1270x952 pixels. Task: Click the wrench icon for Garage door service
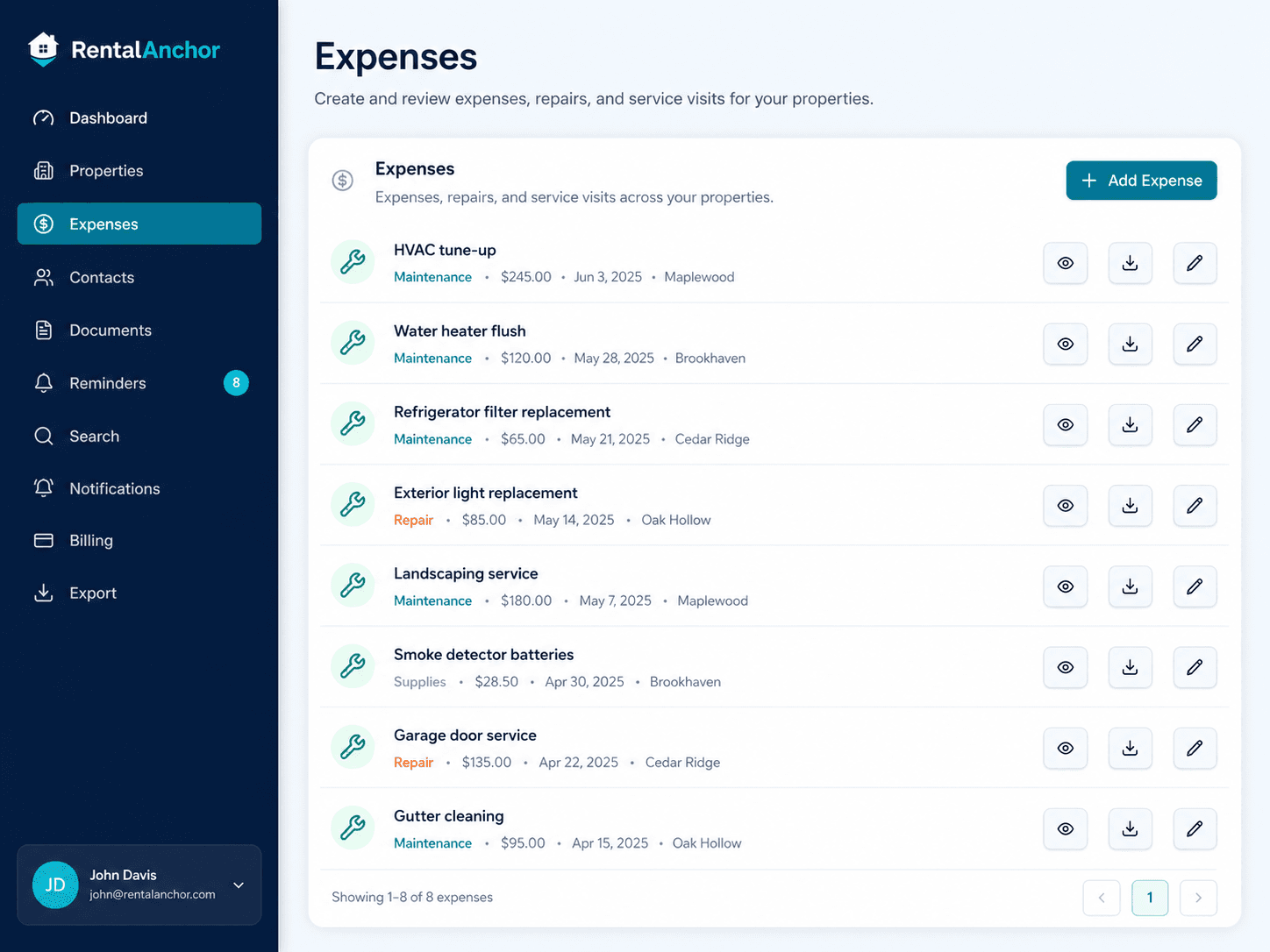(353, 746)
